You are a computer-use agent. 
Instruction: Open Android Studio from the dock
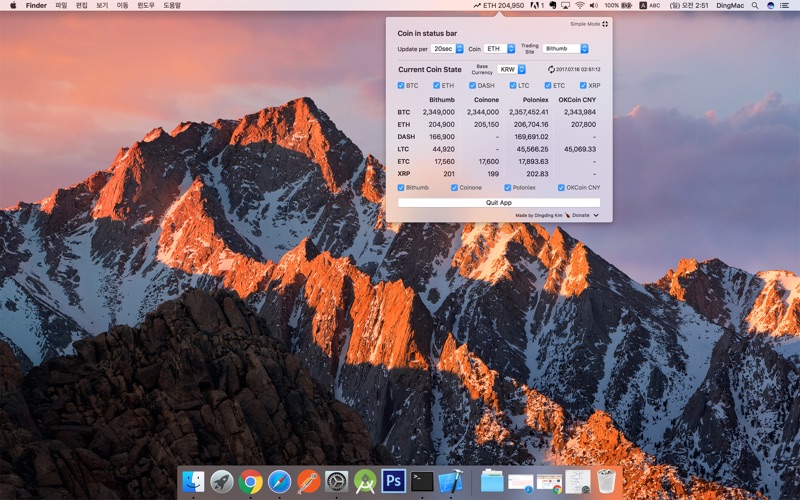(365, 481)
